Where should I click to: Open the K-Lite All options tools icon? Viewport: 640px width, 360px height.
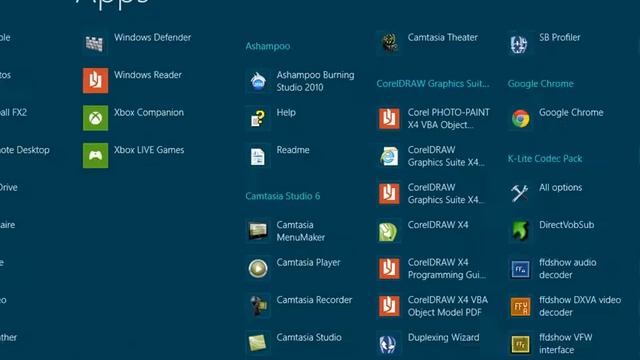point(520,193)
